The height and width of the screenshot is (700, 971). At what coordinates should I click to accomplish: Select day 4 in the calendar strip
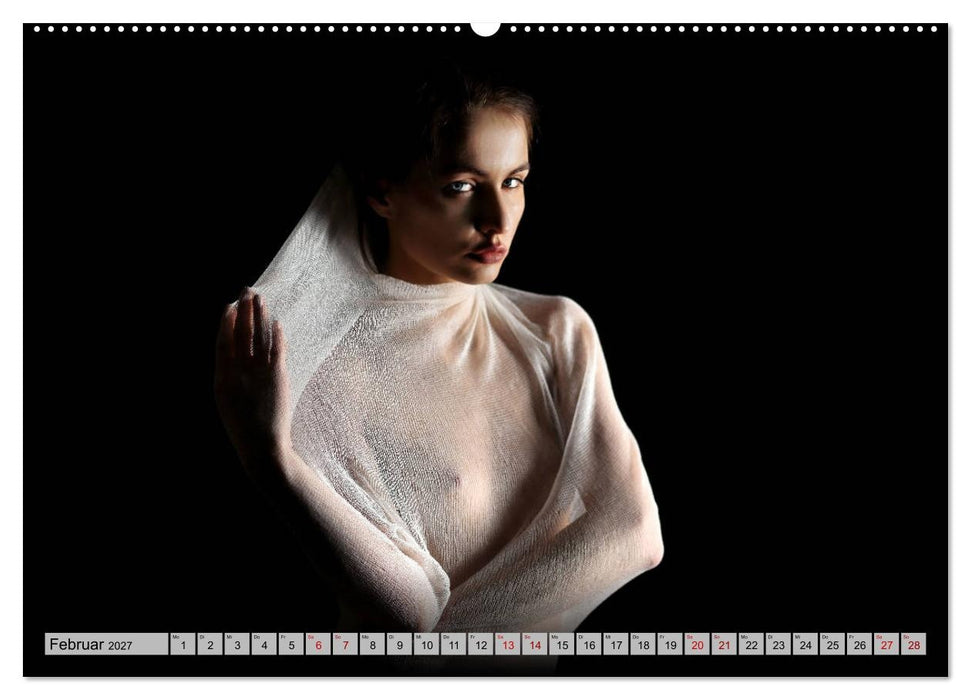point(264,644)
